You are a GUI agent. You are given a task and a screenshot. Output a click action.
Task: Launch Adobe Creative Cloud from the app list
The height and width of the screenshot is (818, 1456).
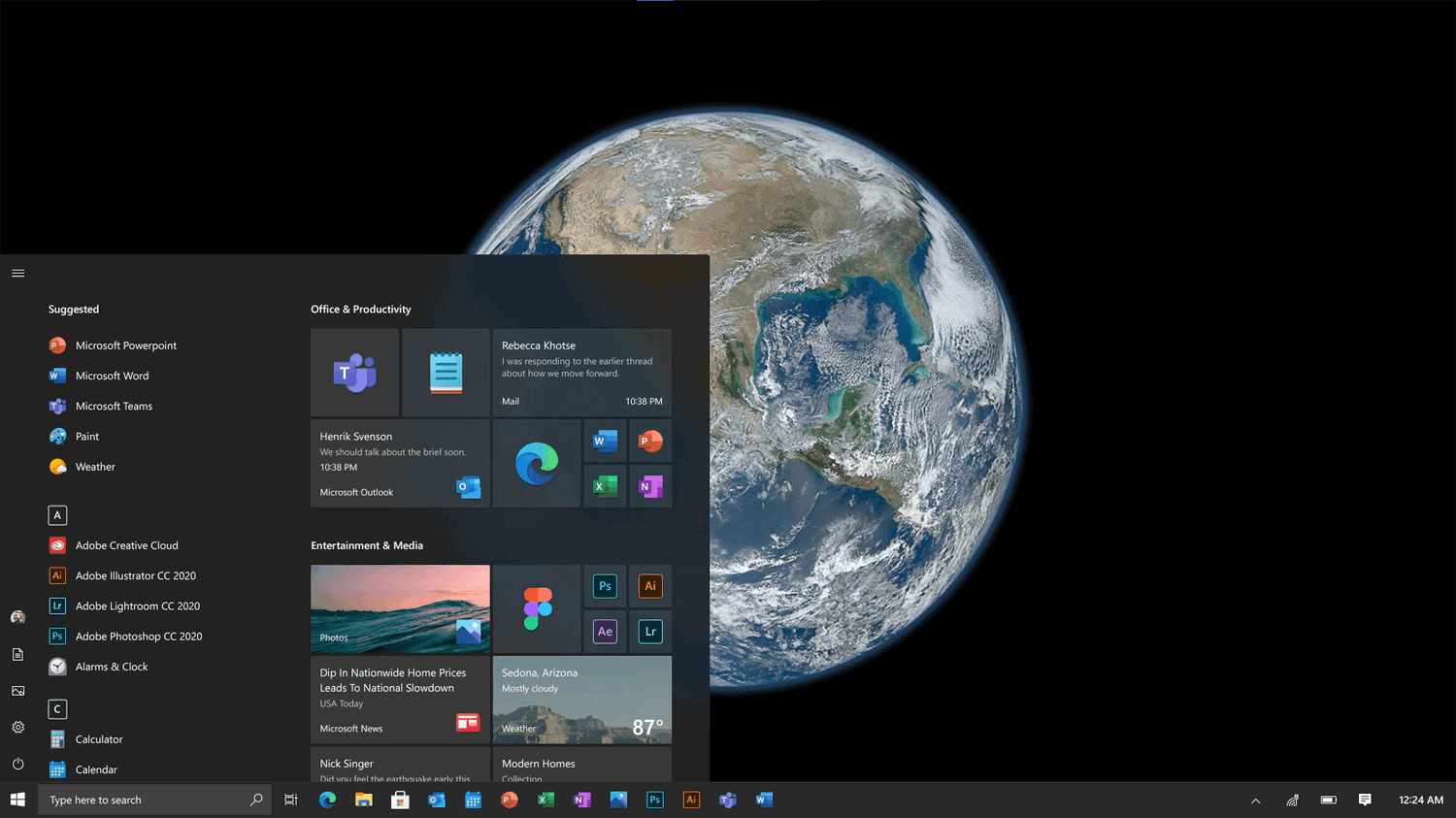click(114, 545)
